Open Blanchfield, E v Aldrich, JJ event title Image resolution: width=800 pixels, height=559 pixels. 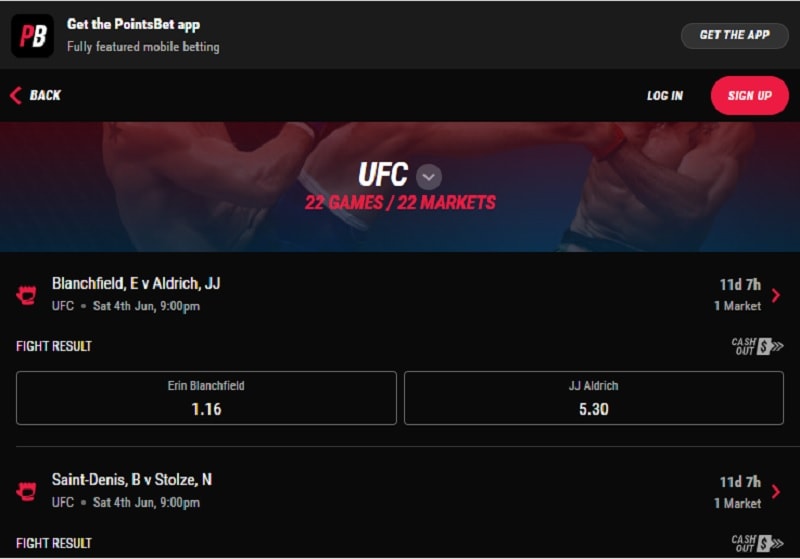pos(136,284)
